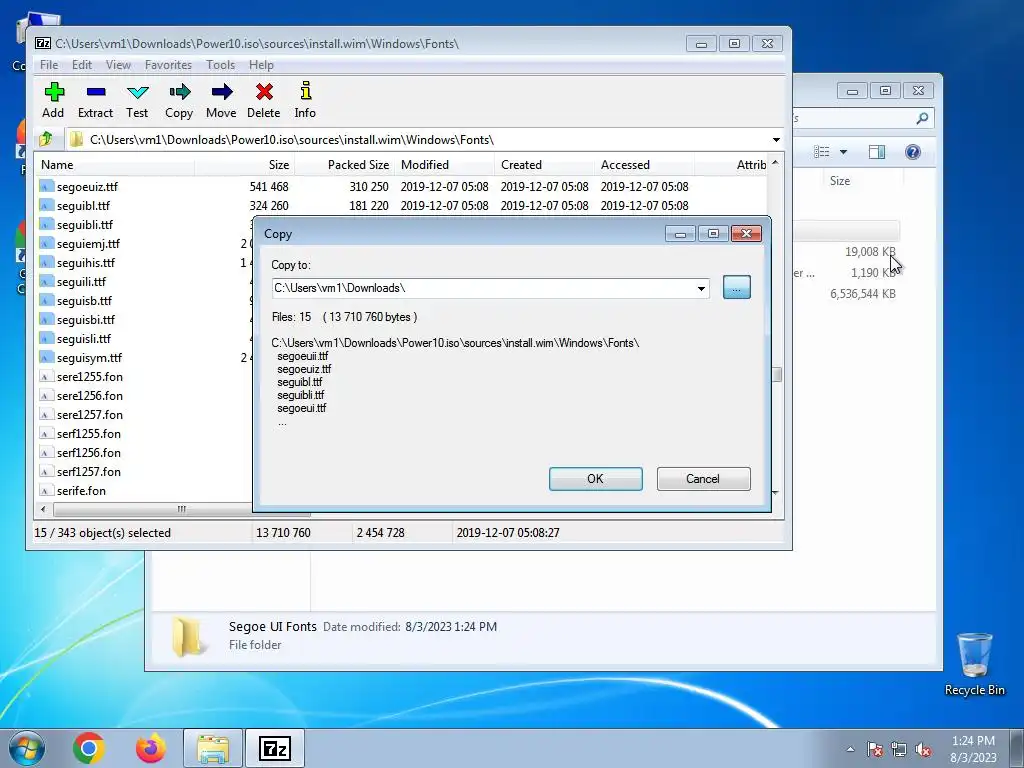
Task: Sort by the Created column header
Action: click(x=545, y=165)
